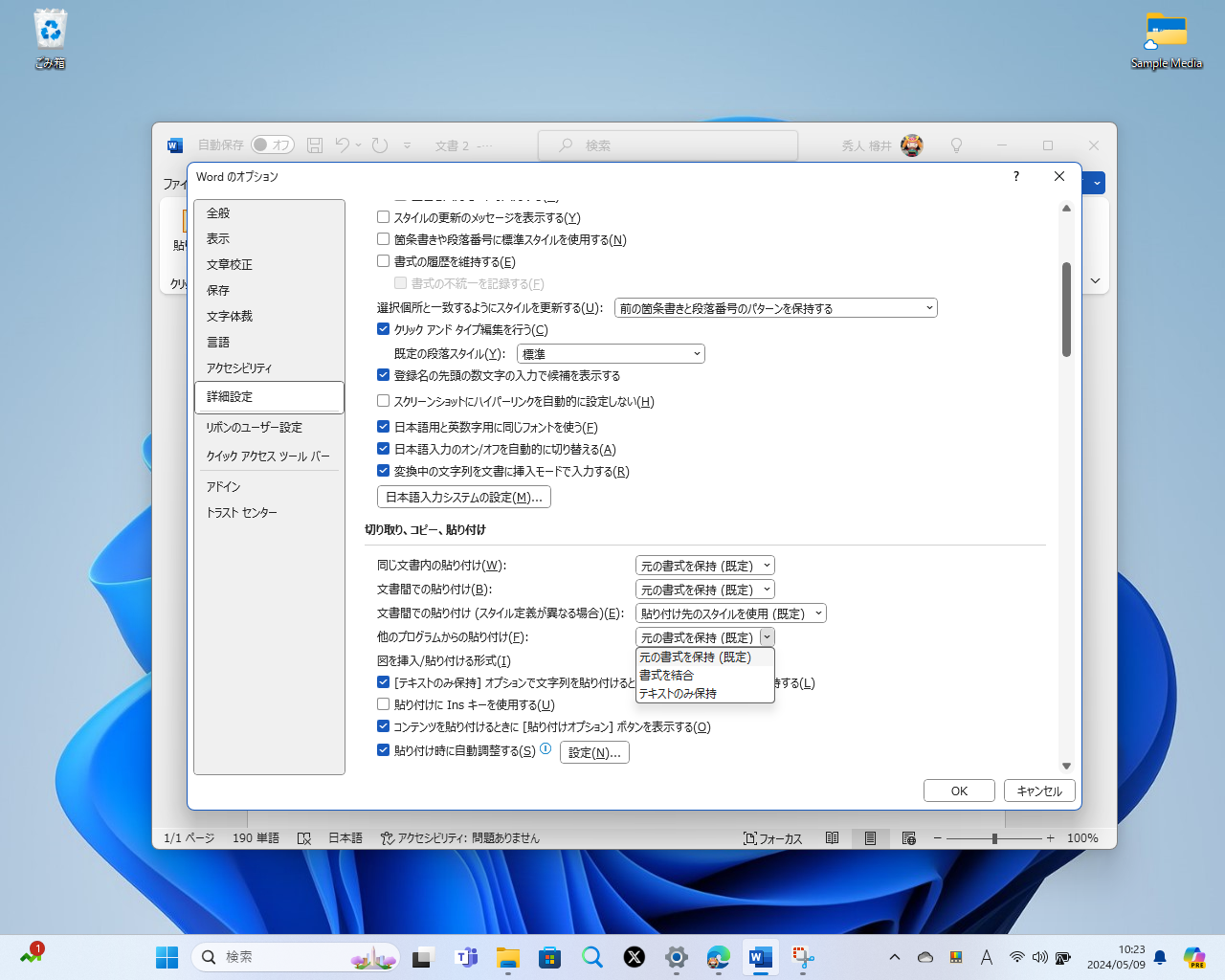
Task: Check 箇条書きや段落番号に標準スタイルを使用する
Action: (x=384, y=239)
